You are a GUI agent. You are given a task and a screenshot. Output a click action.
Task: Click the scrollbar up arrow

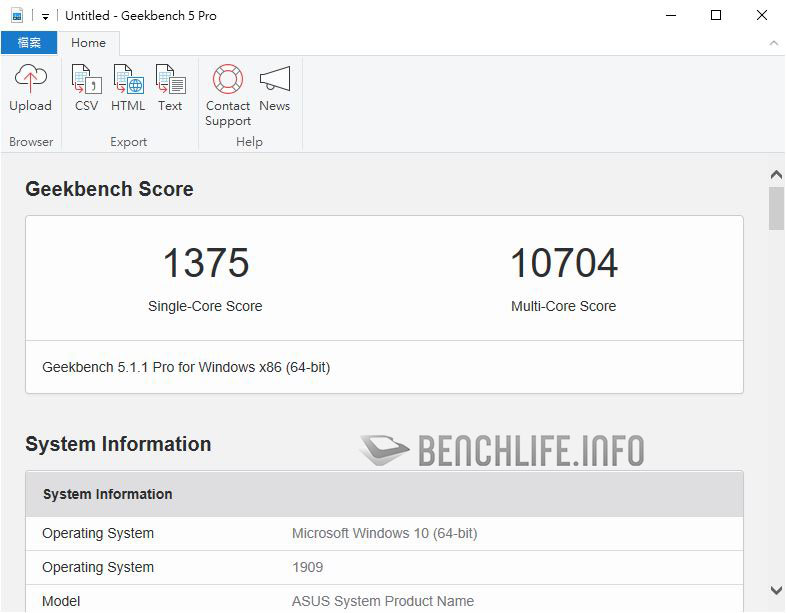point(776,175)
